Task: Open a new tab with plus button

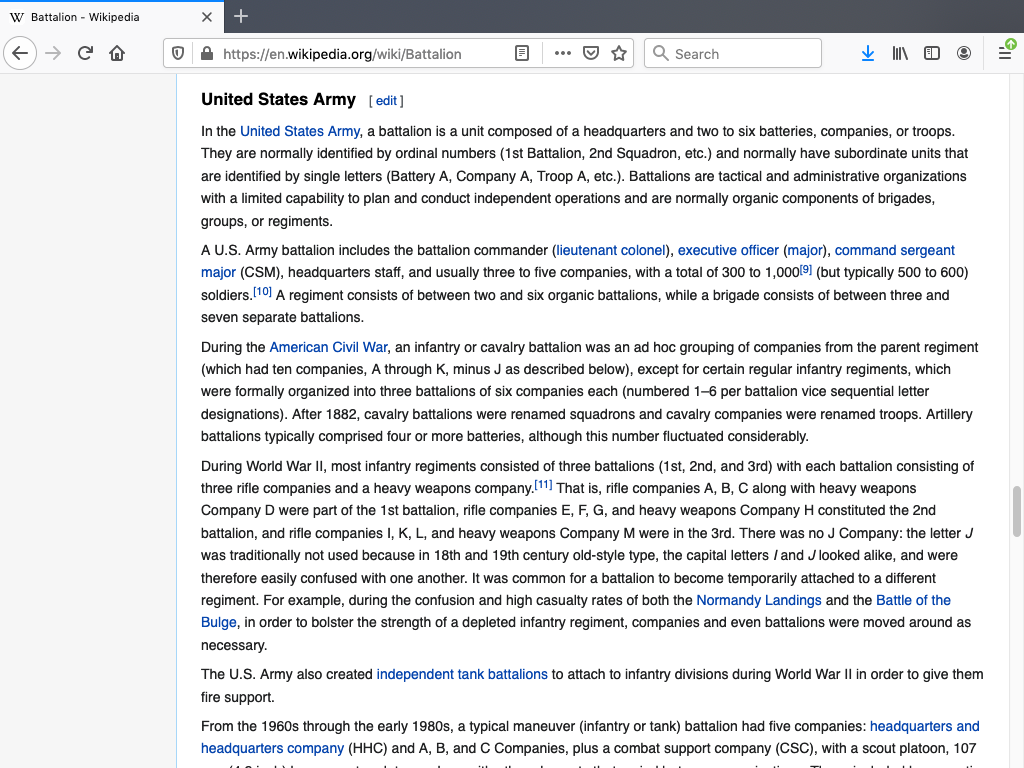Action: [x=241, y=16]
